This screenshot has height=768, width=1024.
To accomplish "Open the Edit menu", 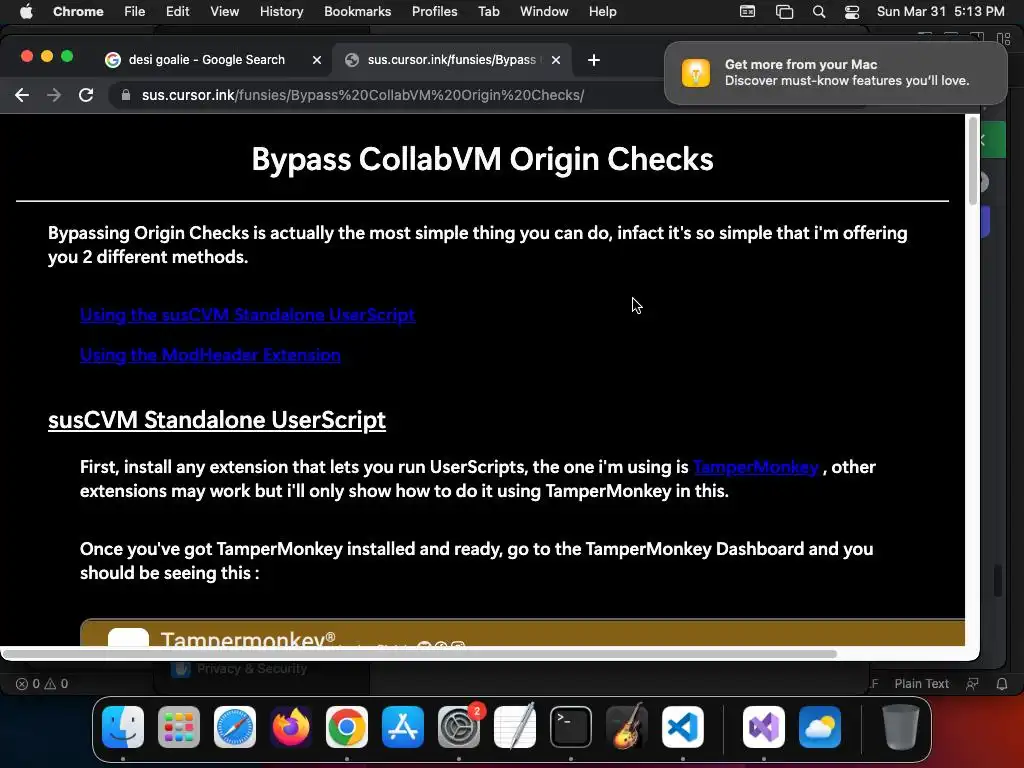I will (177, 12).
